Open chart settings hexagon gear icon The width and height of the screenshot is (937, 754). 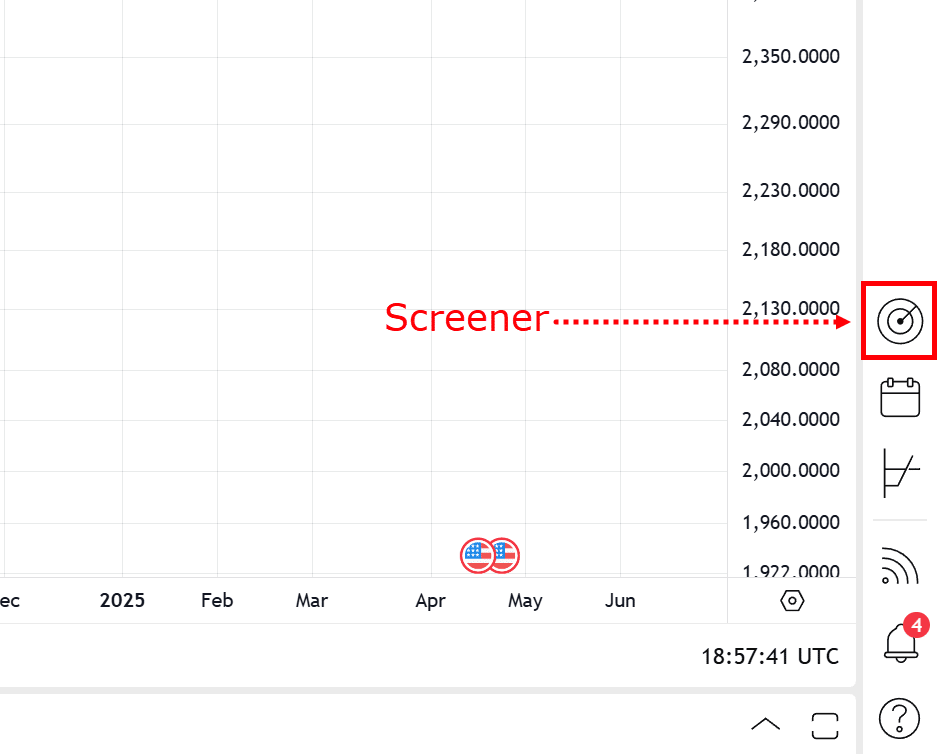pyautogui.click(x=792, y=600)
